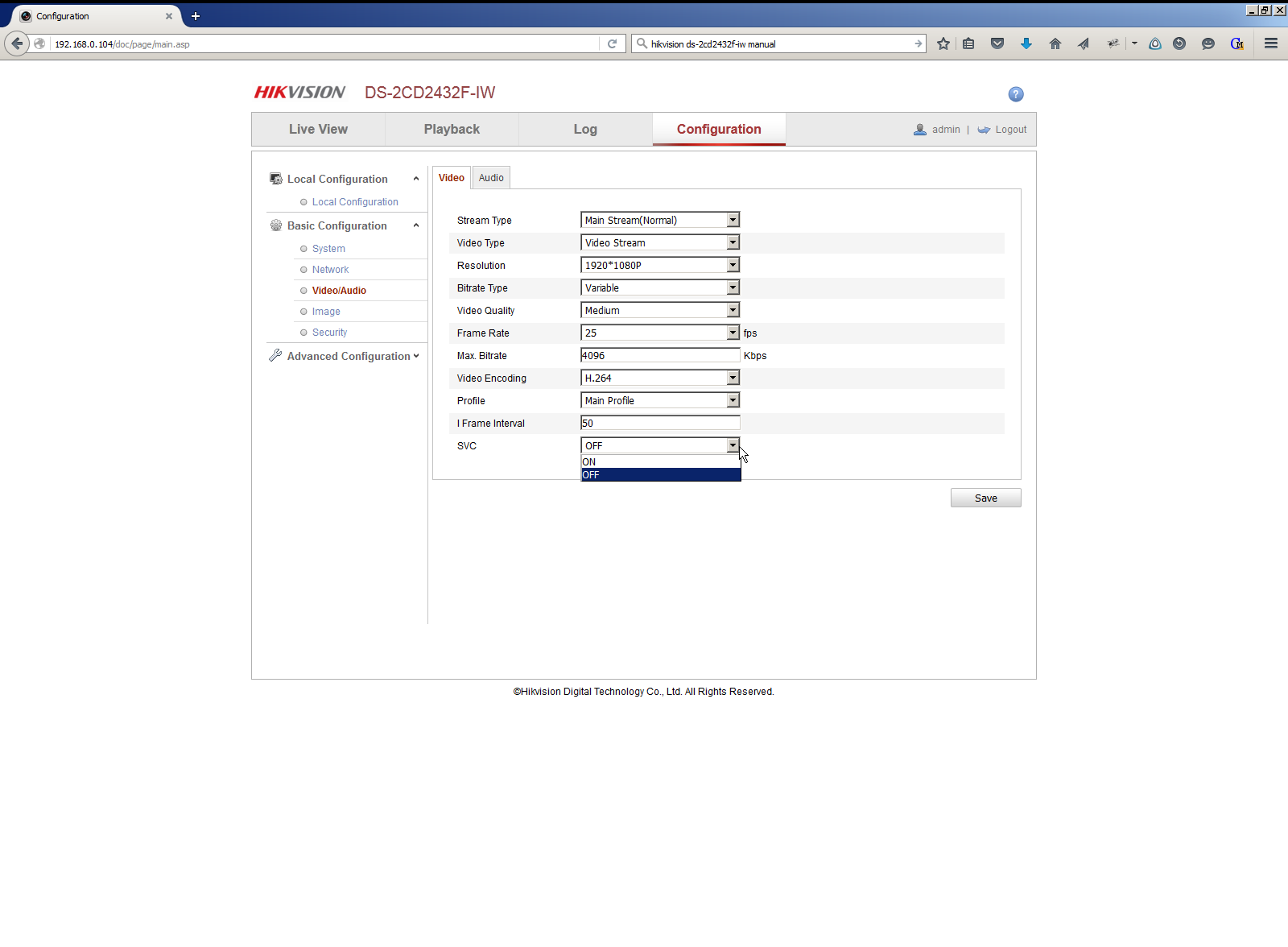The height and width of the screenshot is (947, 1288).
Task: Save page to Pocket icon
Action: tap(997, 43)
